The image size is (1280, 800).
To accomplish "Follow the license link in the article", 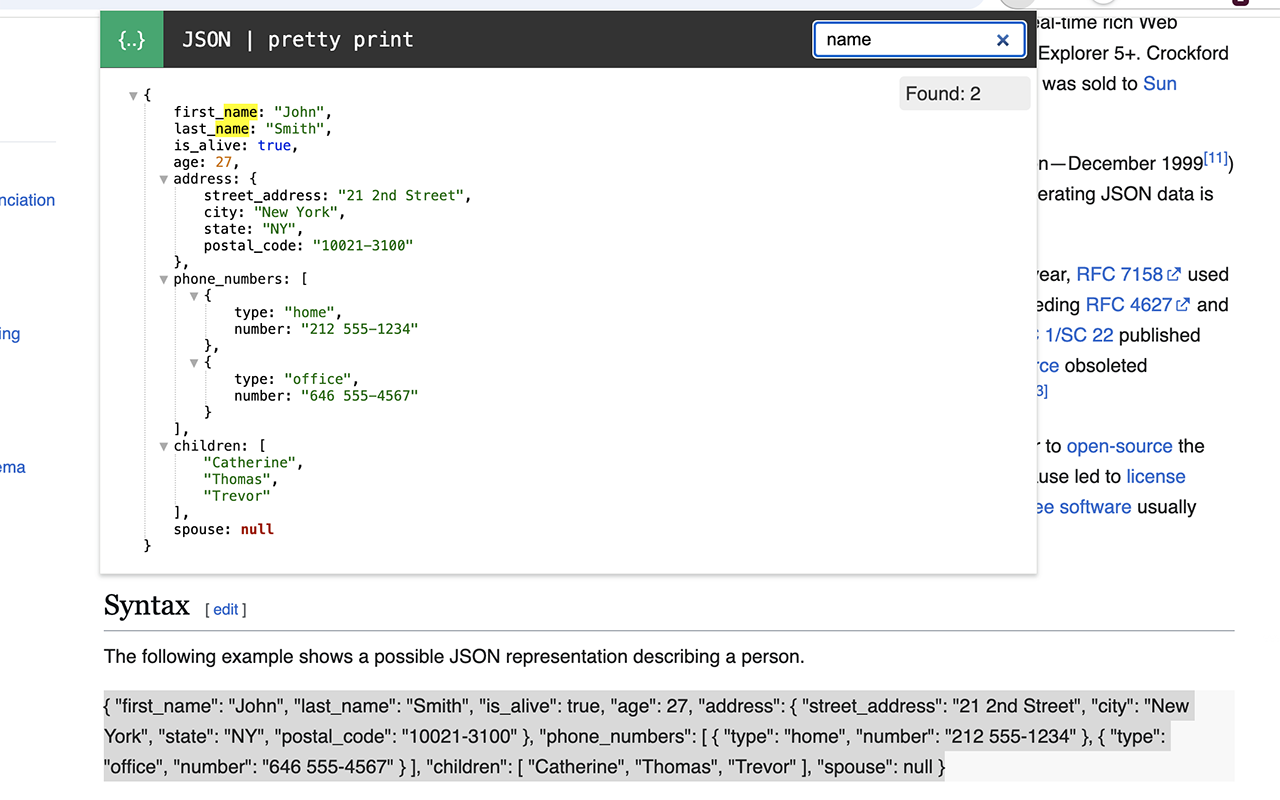I will click(x=1156, y=477).
